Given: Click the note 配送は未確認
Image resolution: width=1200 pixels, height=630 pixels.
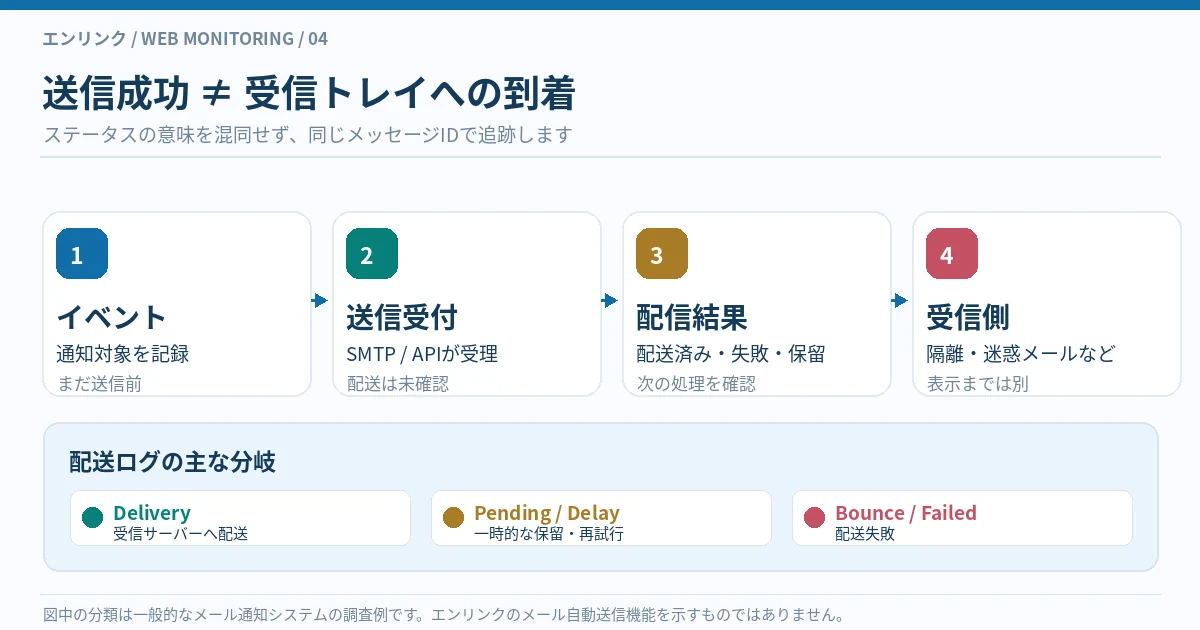Looking at the screenshot, I should click(398, 383).
